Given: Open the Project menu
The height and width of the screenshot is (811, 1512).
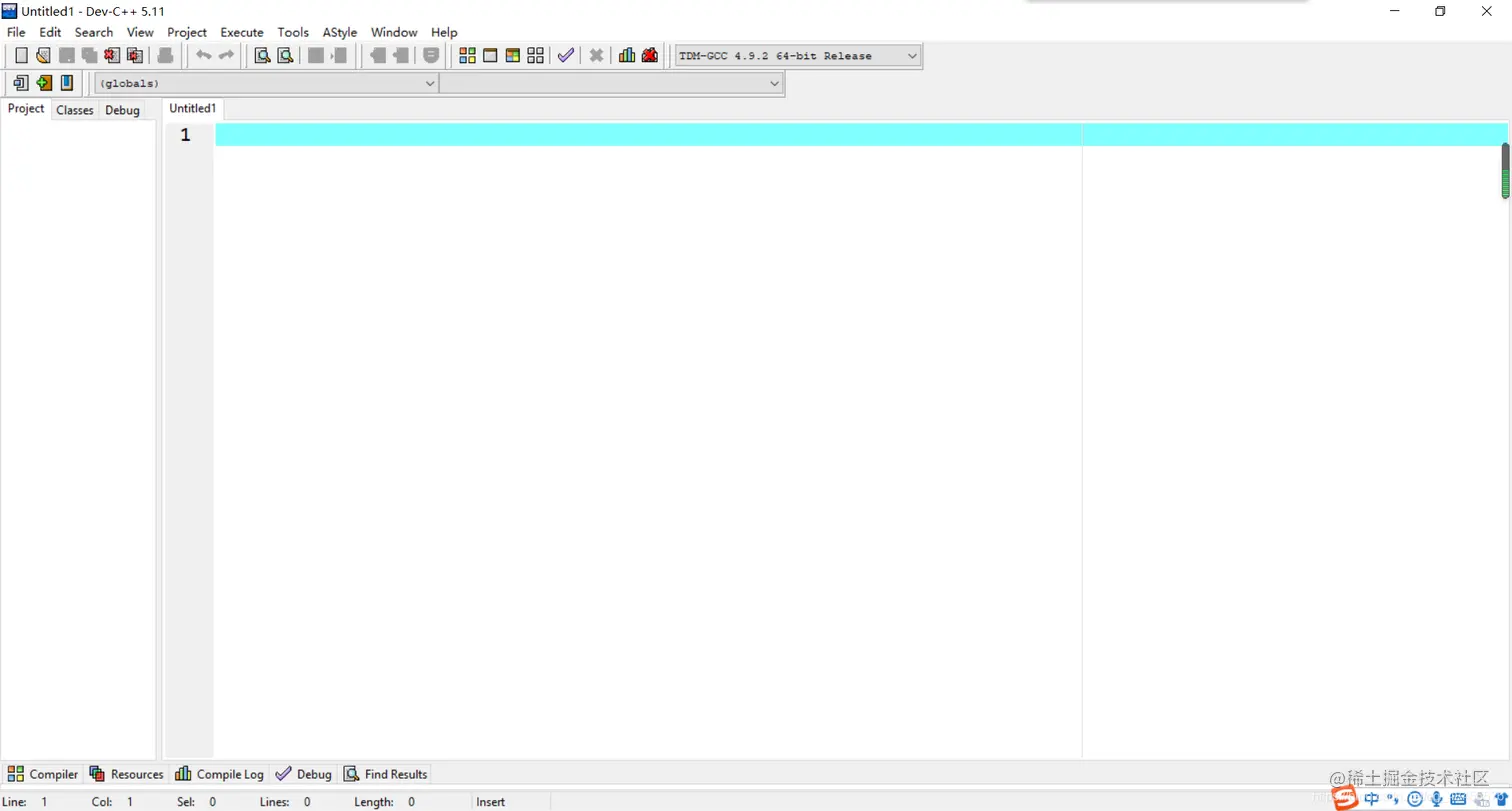Looking at the screenshot, I should tap(187, 32).
